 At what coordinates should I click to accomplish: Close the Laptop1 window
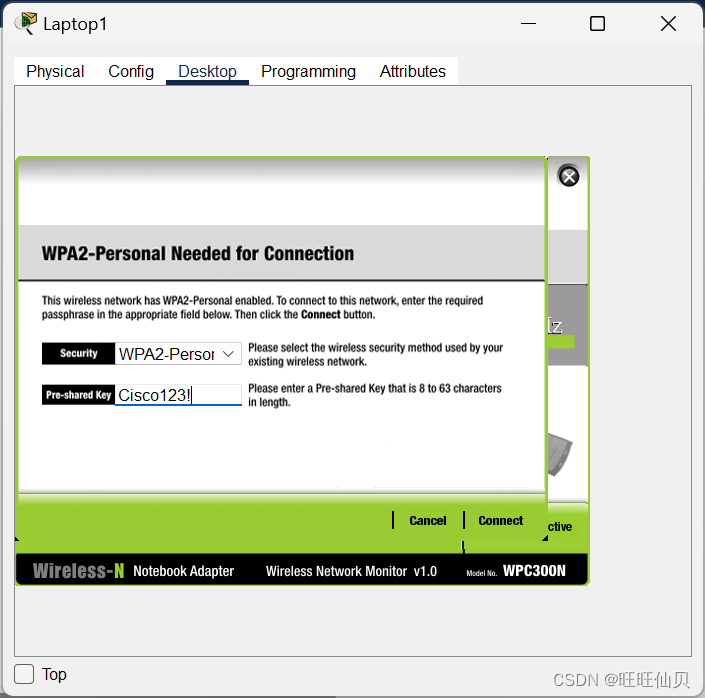click(x=669, y=23)
